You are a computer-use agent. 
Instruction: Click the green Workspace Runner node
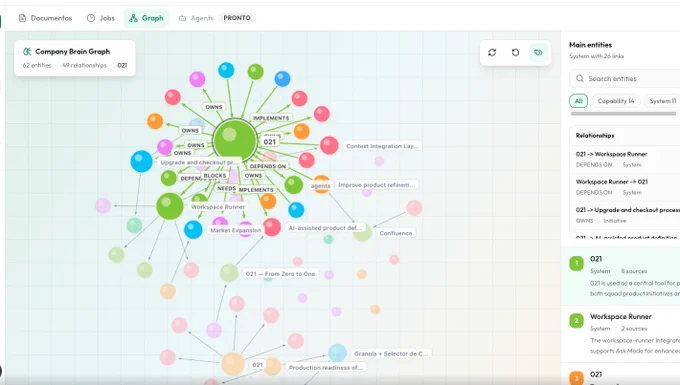[170, 206]
